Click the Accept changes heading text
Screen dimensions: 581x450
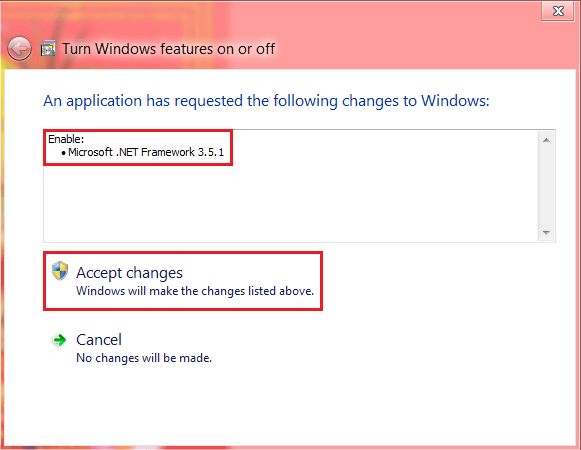pos(129,273)
